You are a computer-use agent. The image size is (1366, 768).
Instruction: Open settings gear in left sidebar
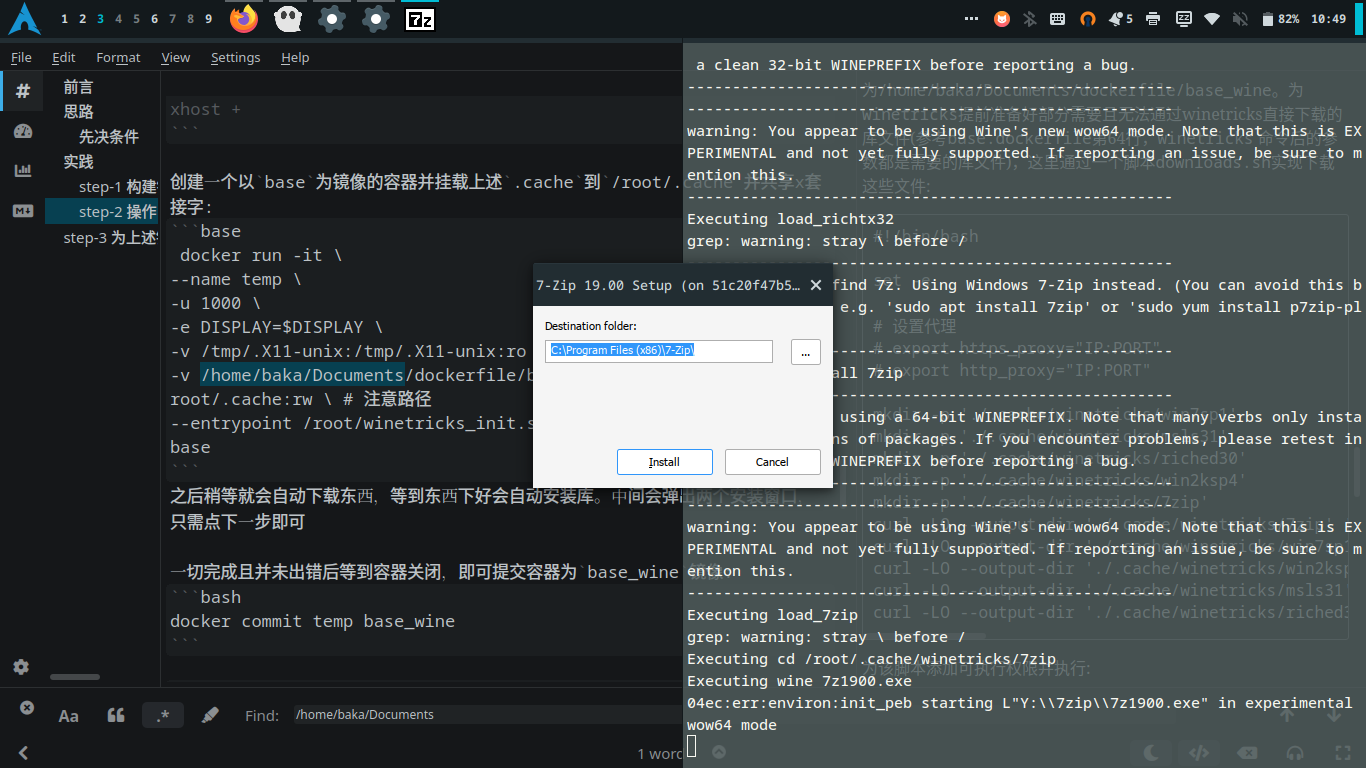click(x=21, y=667)
